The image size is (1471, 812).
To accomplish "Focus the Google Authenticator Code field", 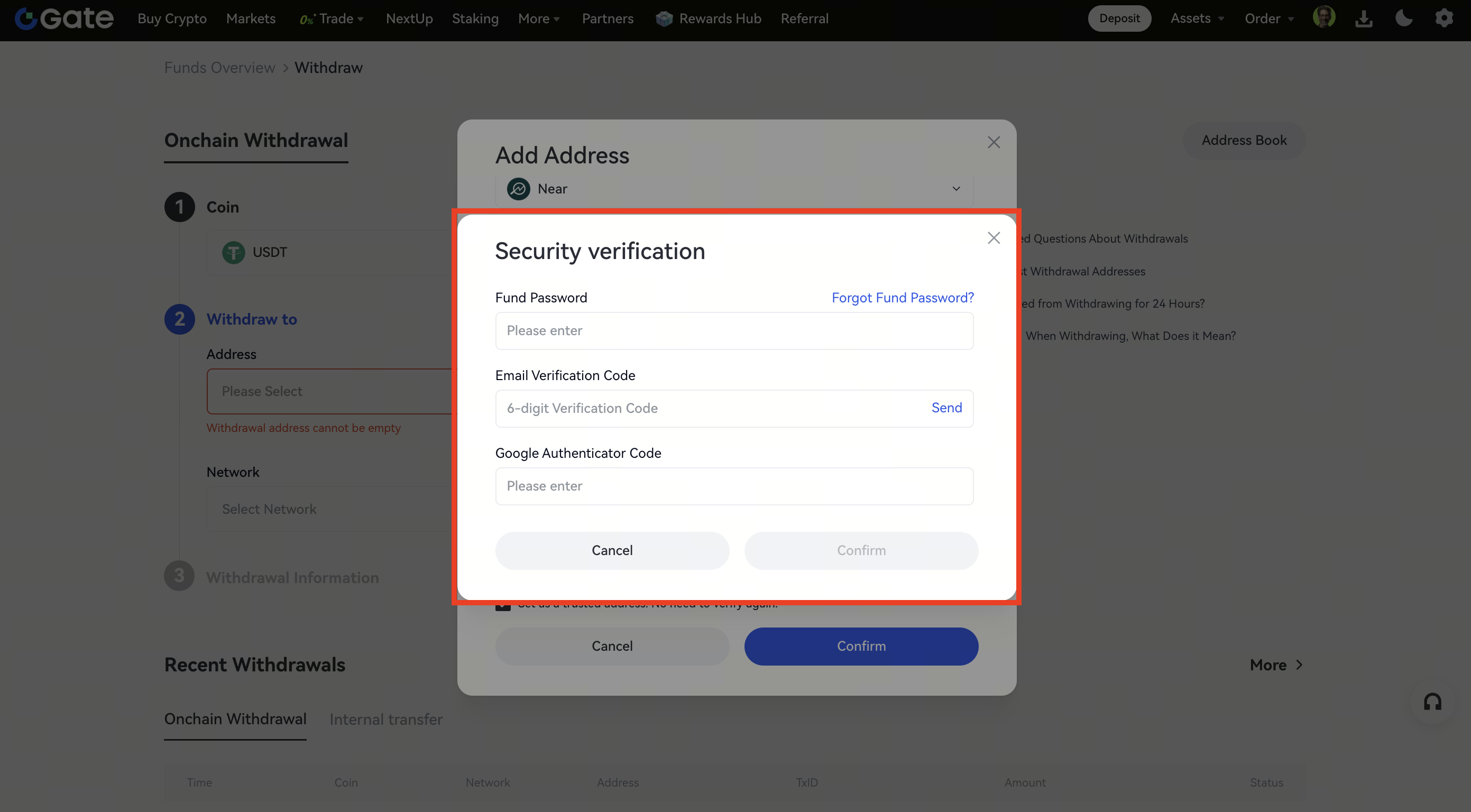I will pos(734,486).
